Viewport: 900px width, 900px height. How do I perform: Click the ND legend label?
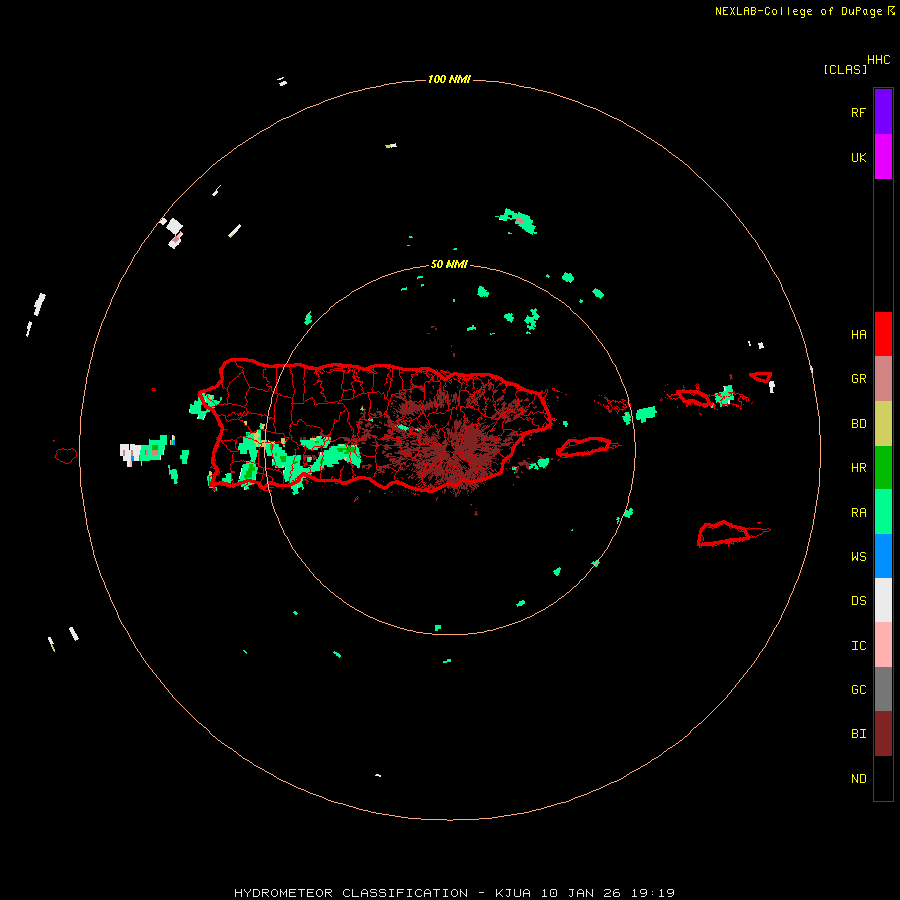tap(858, 779)
